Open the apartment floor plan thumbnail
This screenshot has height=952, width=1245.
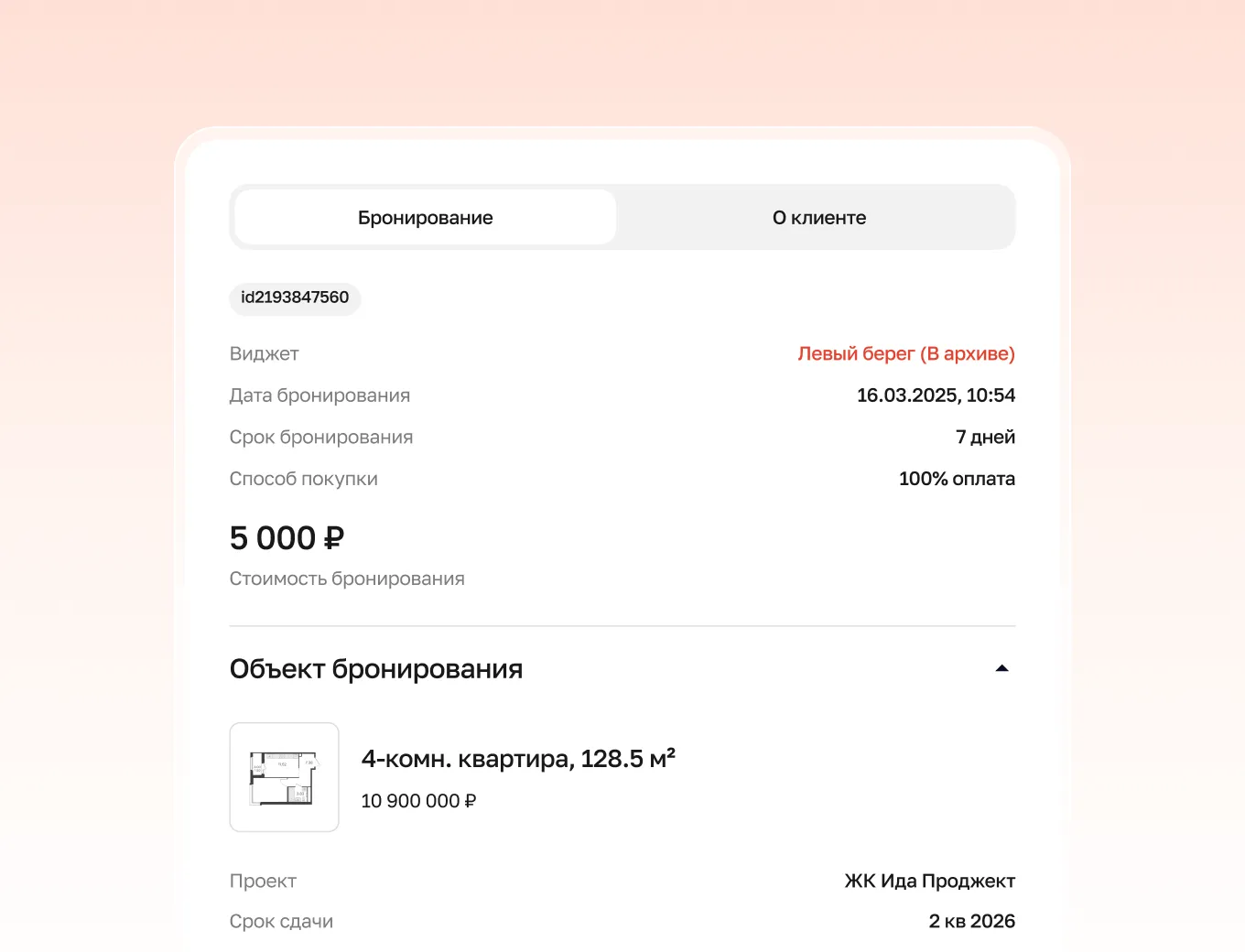(x=284, y=777)
